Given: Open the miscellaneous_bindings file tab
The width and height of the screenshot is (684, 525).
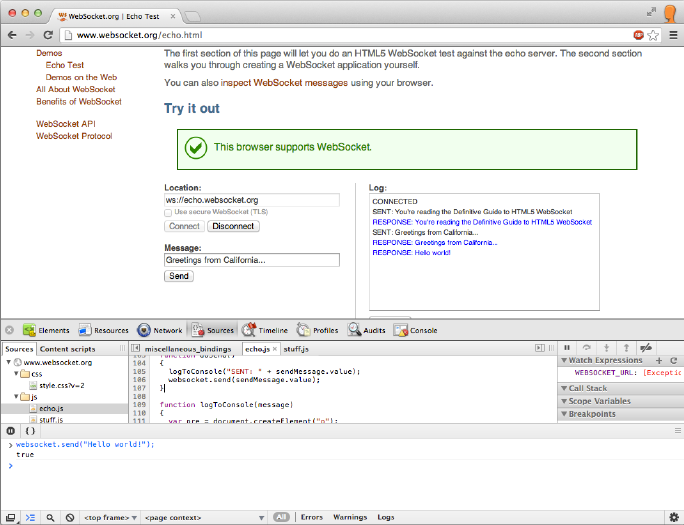Looking at the screenshot, I should pyautogui.click(x=188, y=349).
